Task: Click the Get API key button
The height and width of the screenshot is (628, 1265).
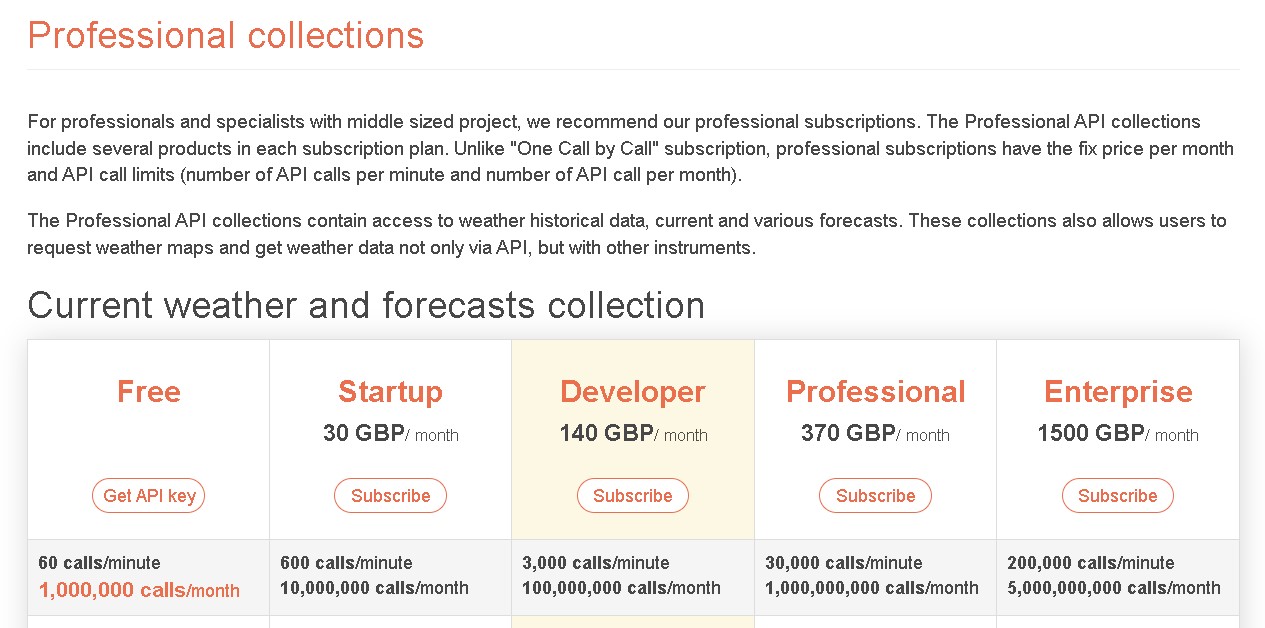Action: point(148,496)
